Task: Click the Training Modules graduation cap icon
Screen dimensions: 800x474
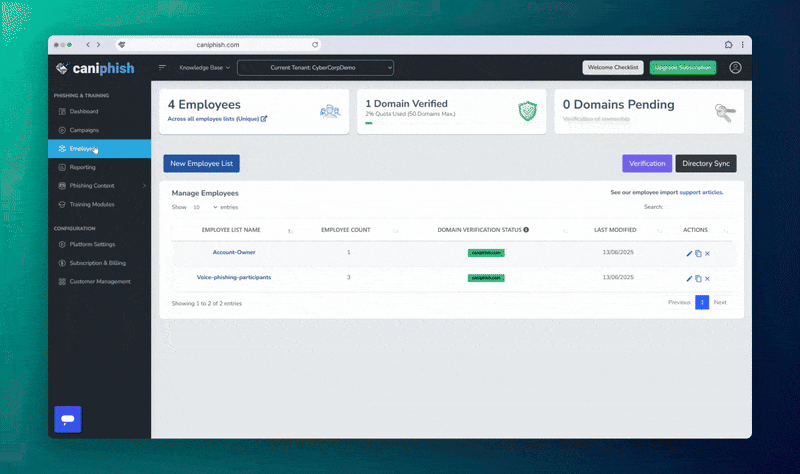Action: [x=62, y=205]
